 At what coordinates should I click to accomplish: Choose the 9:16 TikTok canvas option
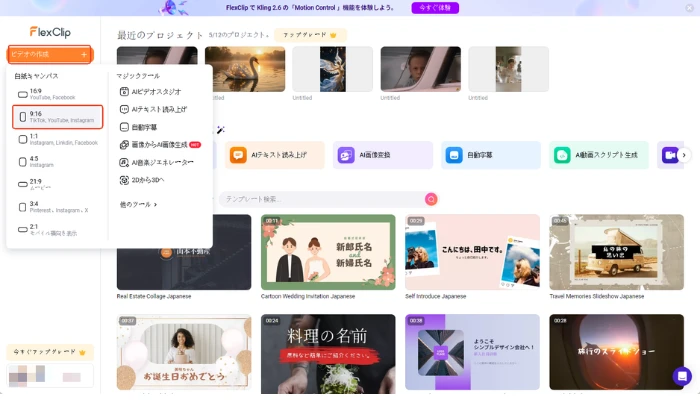[x=58, y=117]
